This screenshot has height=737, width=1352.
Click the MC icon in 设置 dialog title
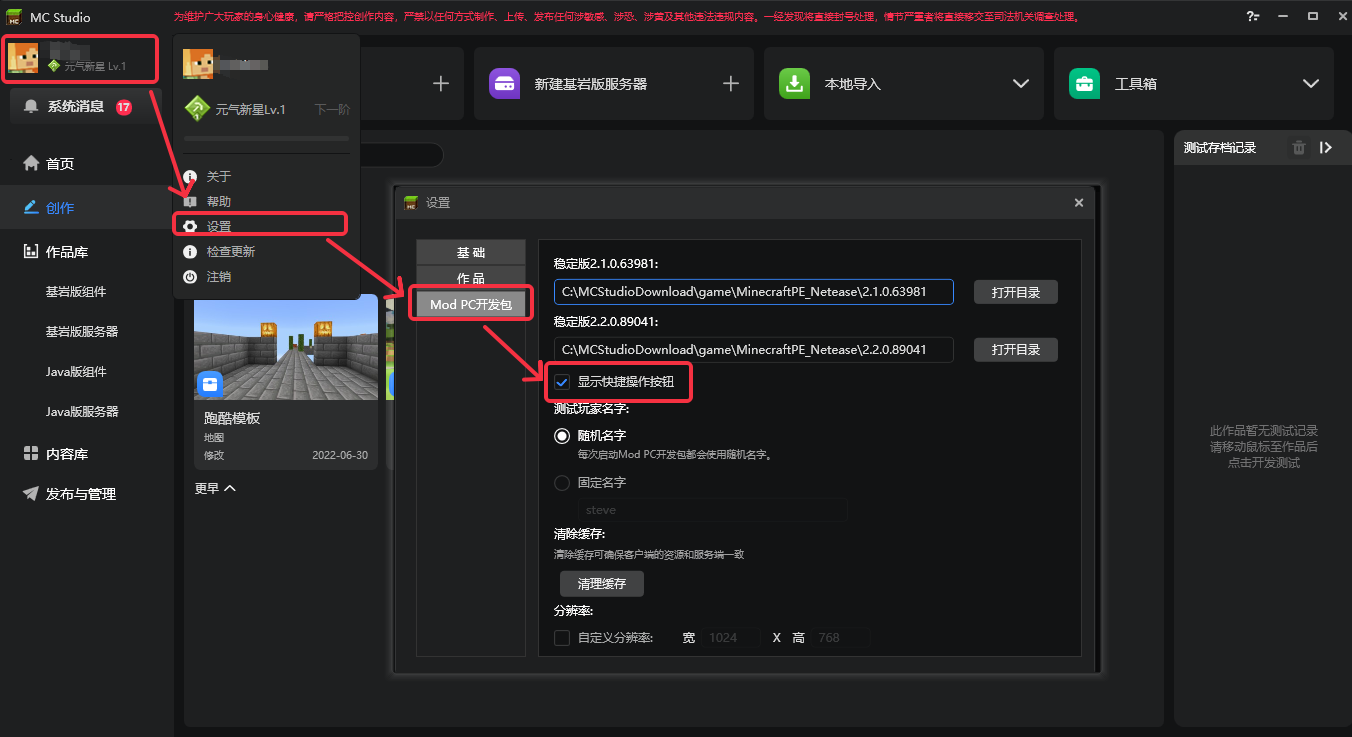point(410,203)
